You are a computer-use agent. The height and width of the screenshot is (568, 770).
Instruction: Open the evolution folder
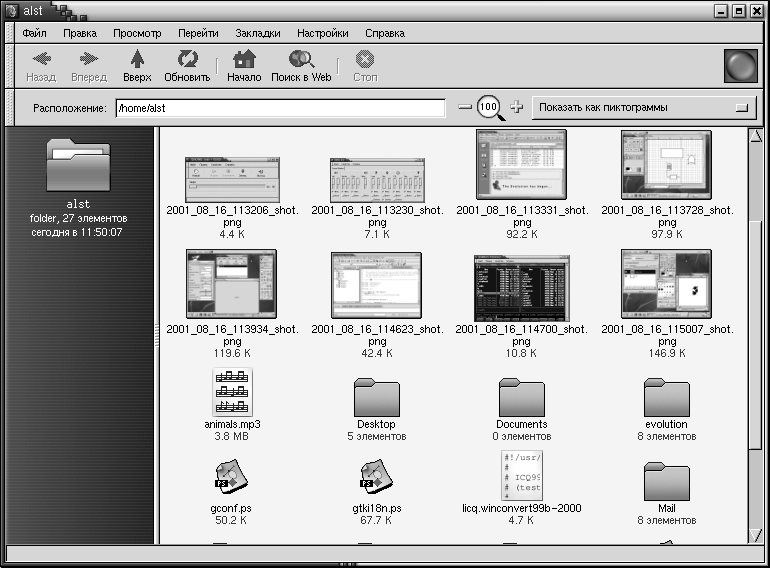(666, 396)
